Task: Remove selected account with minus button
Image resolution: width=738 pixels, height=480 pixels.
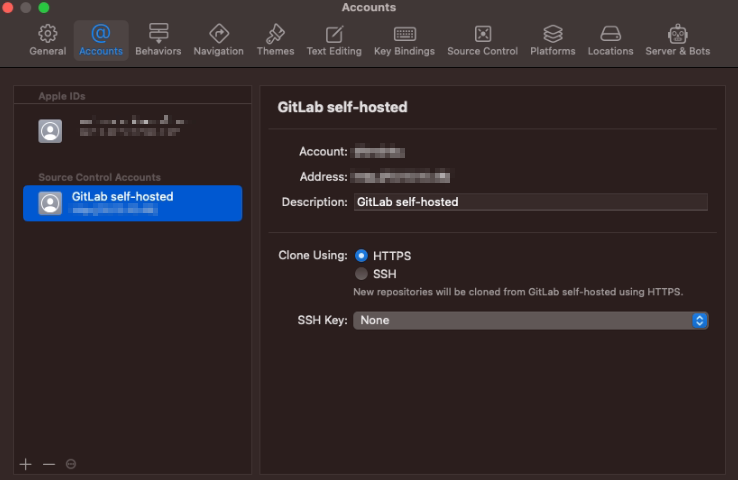Action: pos(49,464)
